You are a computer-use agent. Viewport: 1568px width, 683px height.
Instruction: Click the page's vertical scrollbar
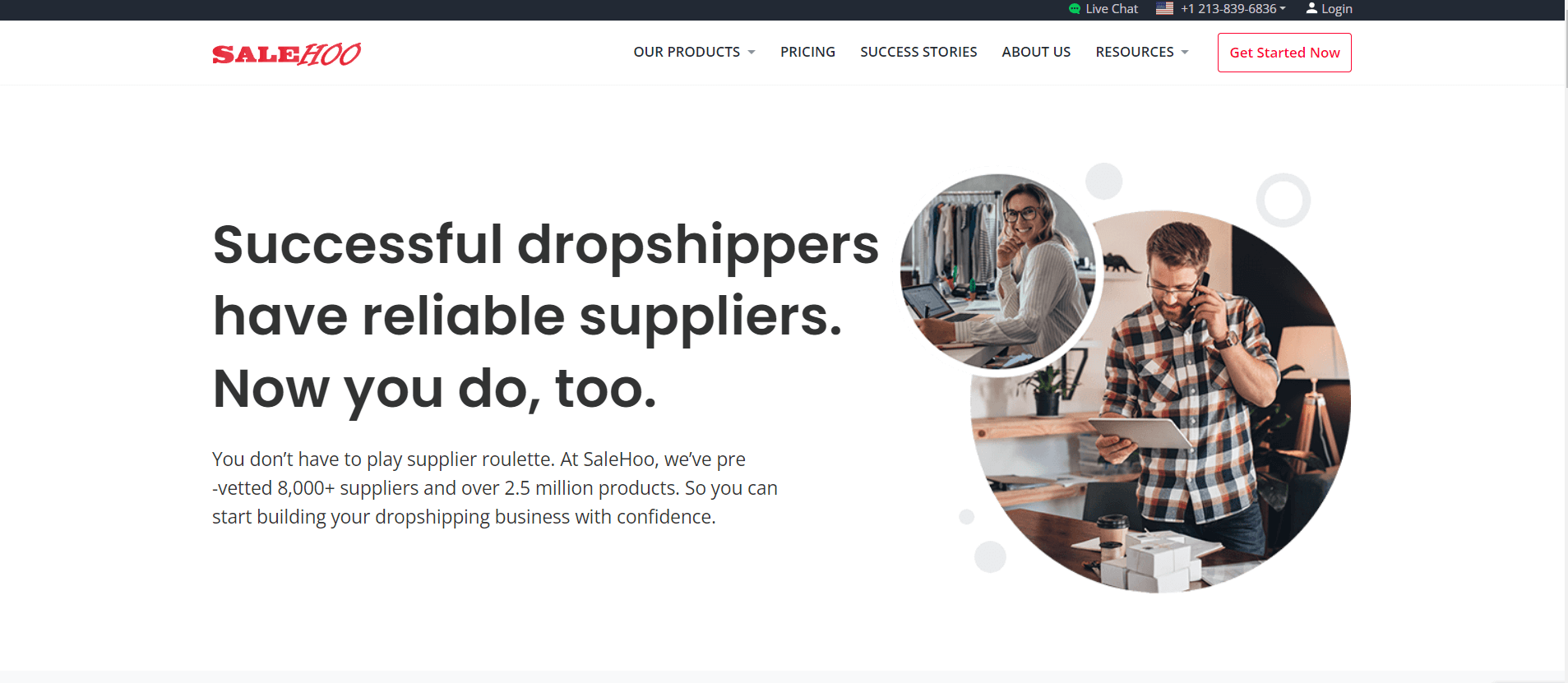coord(1565,341)
